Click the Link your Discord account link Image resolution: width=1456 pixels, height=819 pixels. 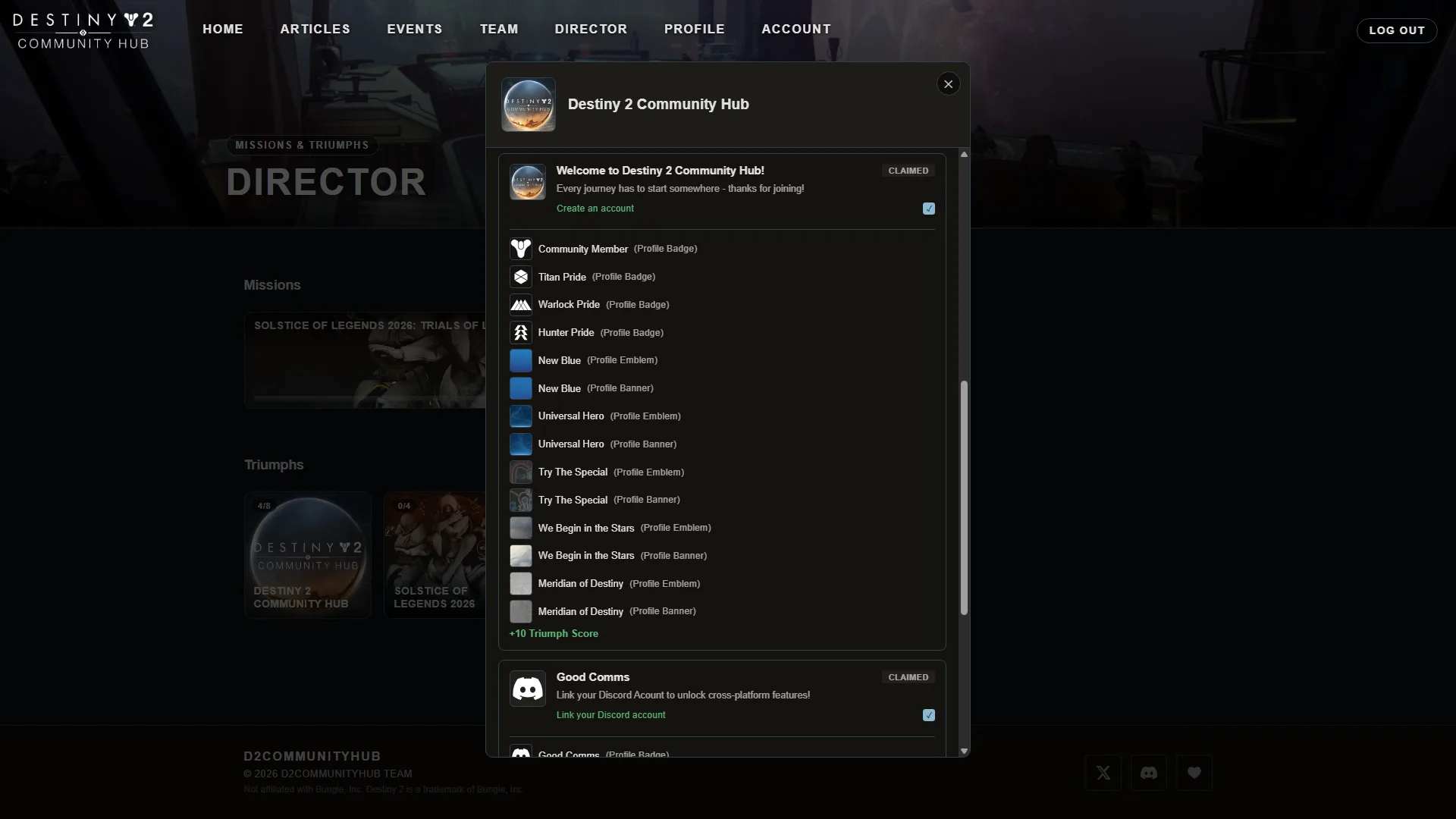pos(611,715)
